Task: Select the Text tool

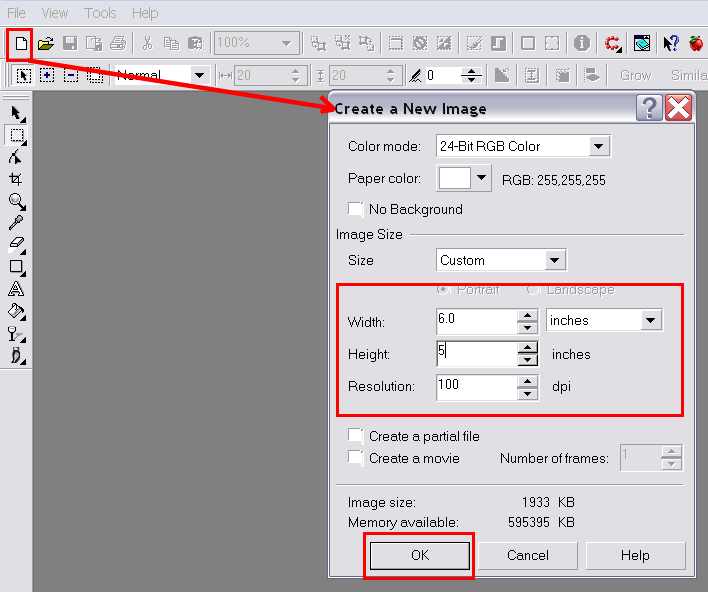Action: point(16,289)
